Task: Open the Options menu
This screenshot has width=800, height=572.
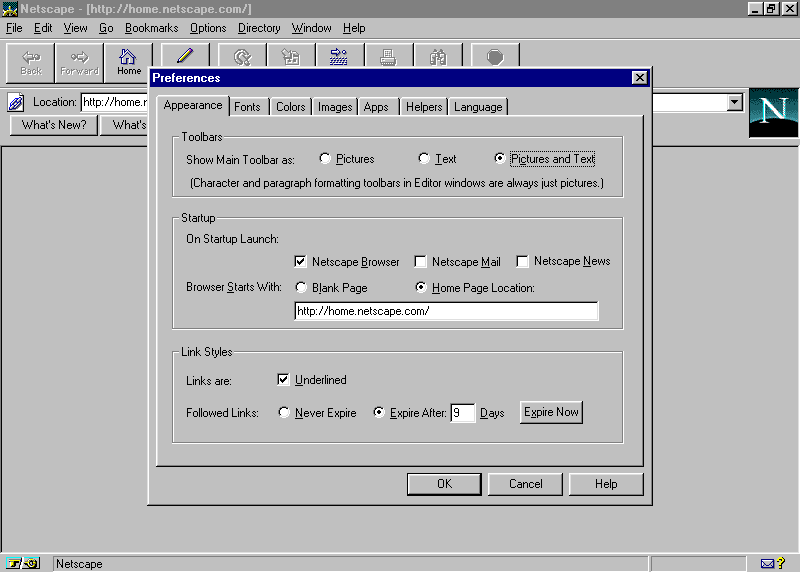Action: 208,28
